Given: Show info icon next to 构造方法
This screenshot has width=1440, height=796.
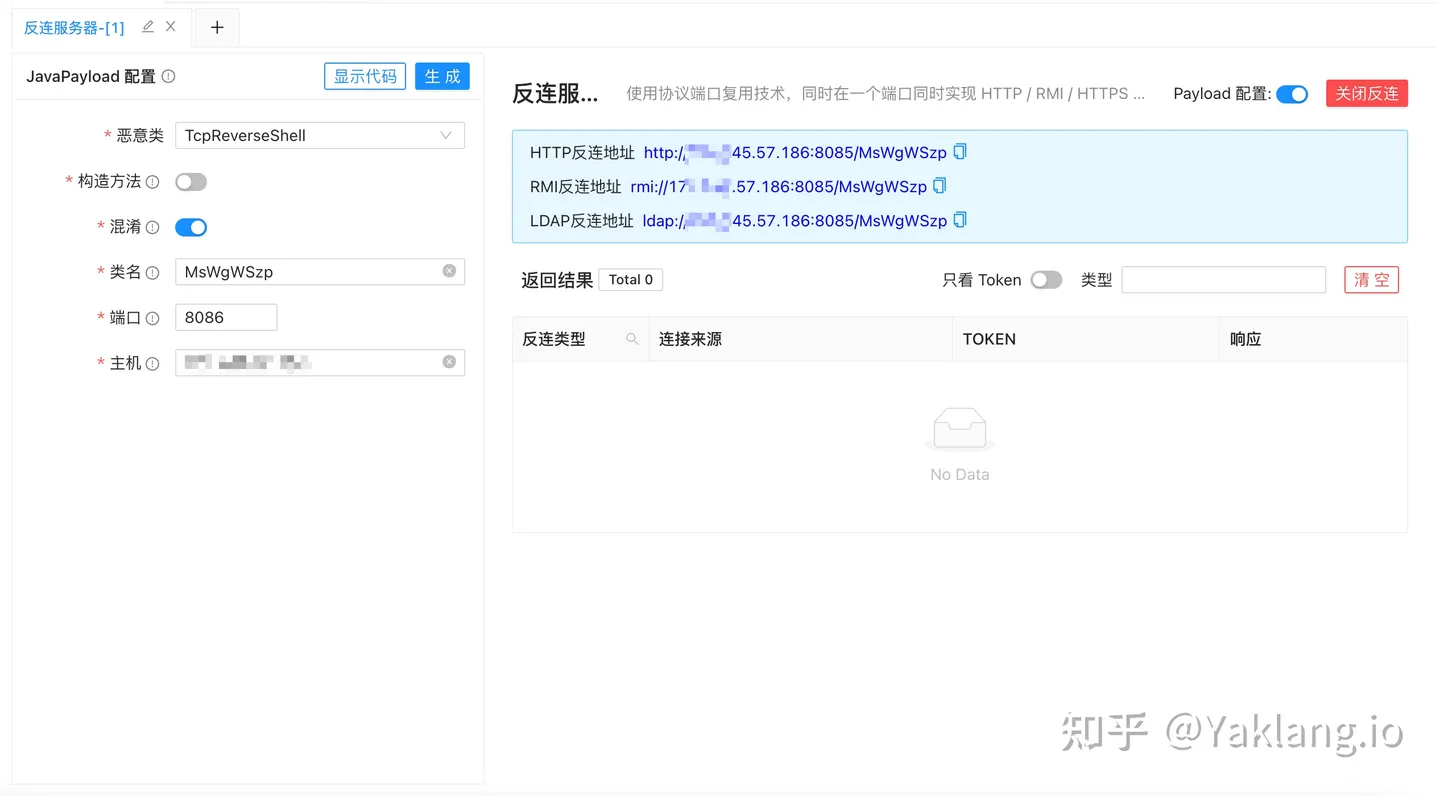Looking at the screenshot, I should pos(152,182).
